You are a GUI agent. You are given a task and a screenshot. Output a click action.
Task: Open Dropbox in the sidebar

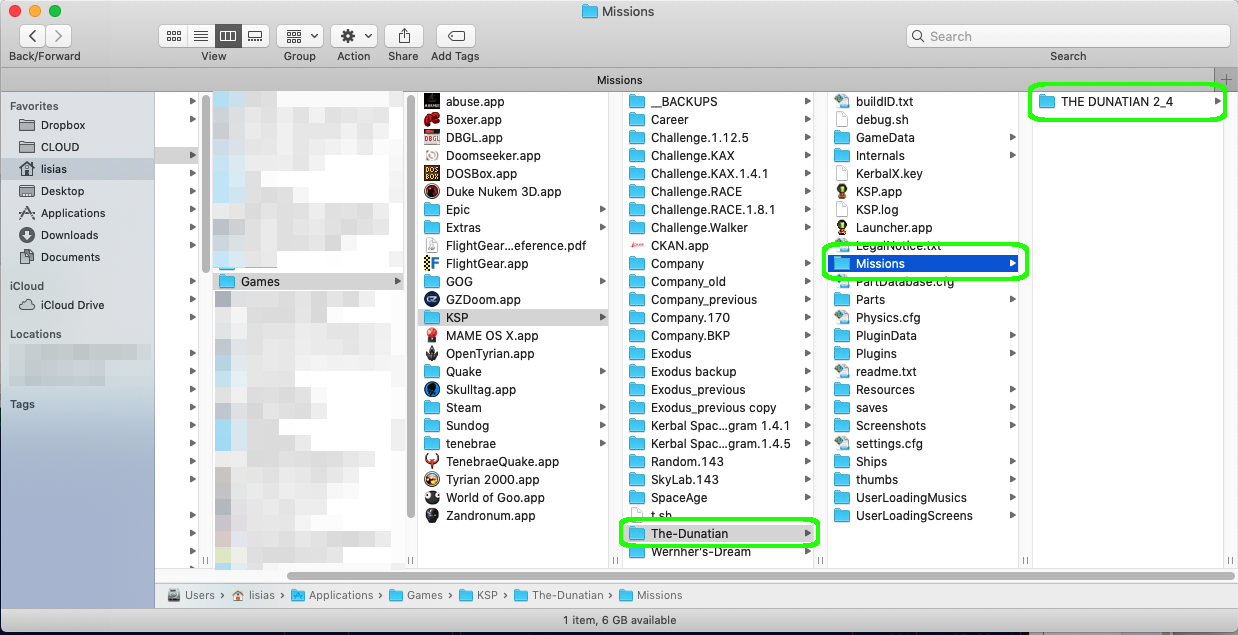(x=63, y=125)
